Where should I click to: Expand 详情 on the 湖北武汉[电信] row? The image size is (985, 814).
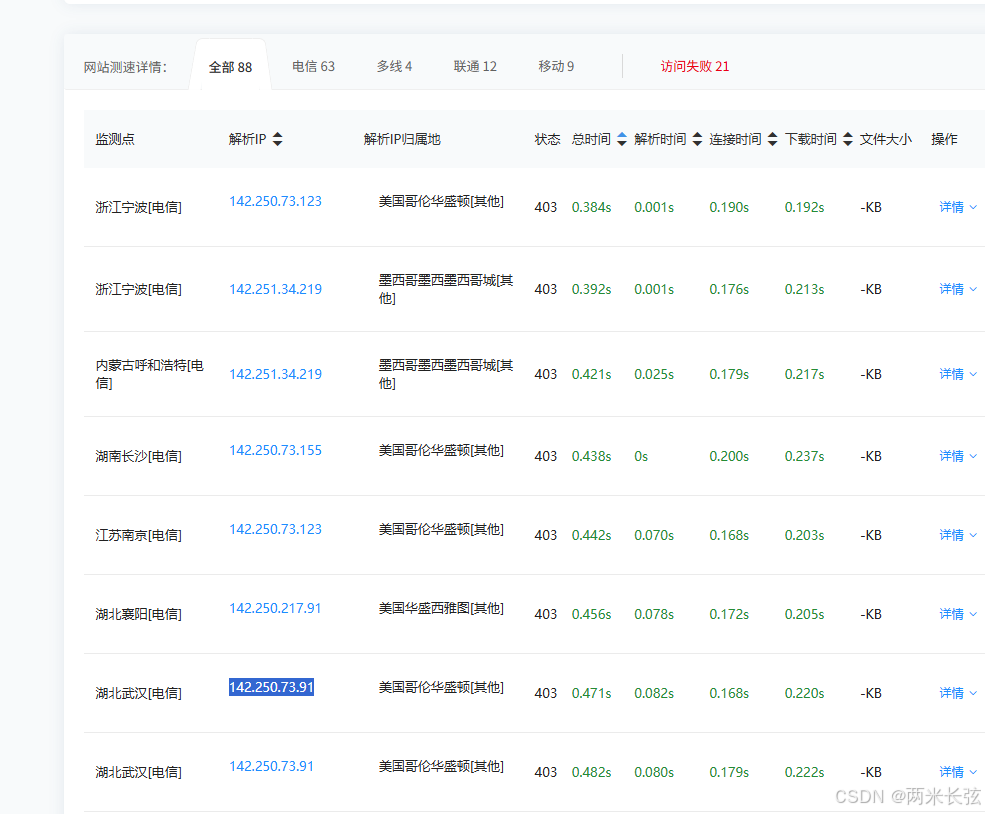(951, 692)
